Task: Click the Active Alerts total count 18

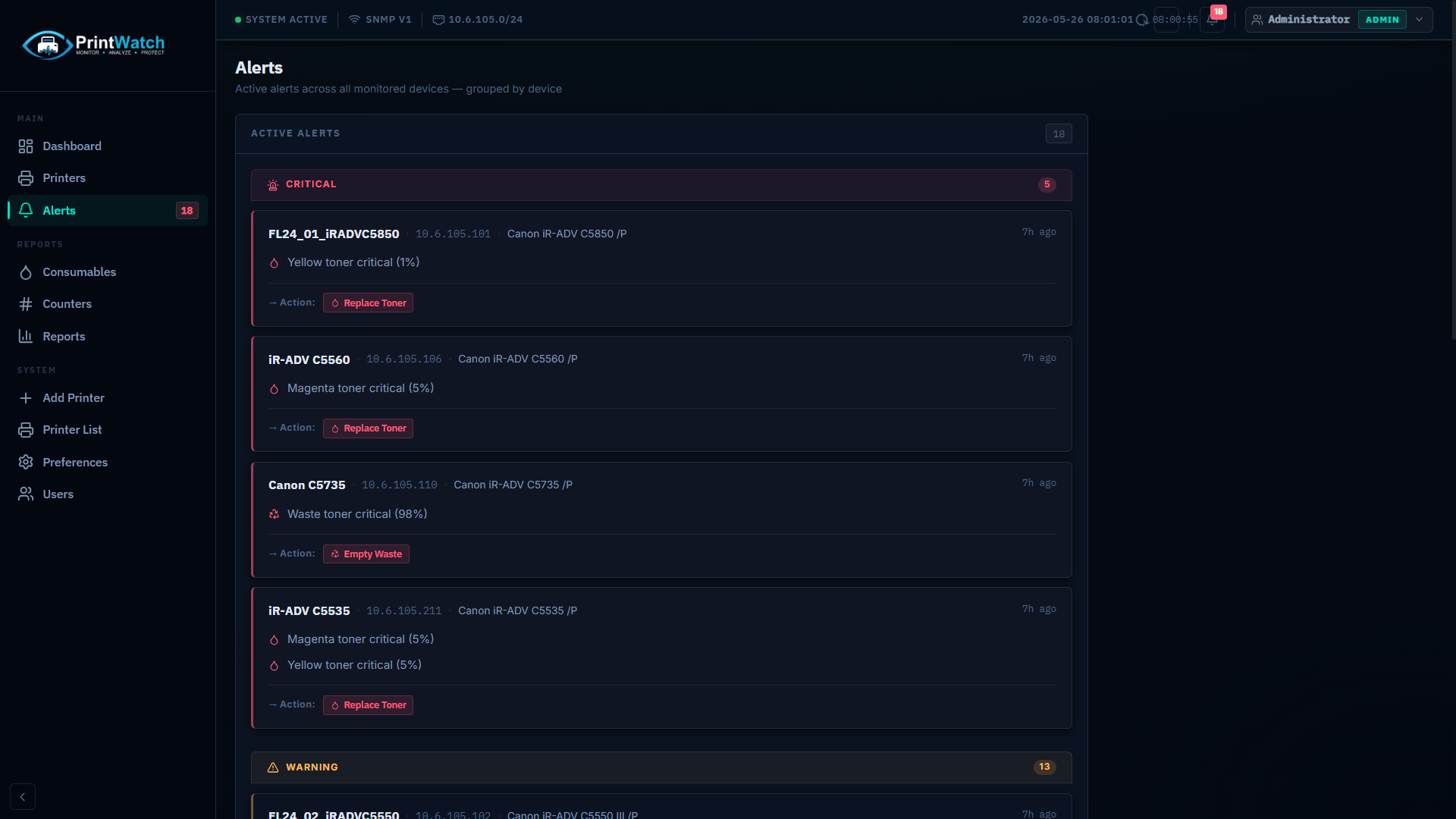Action: (x=1059, y=133)
